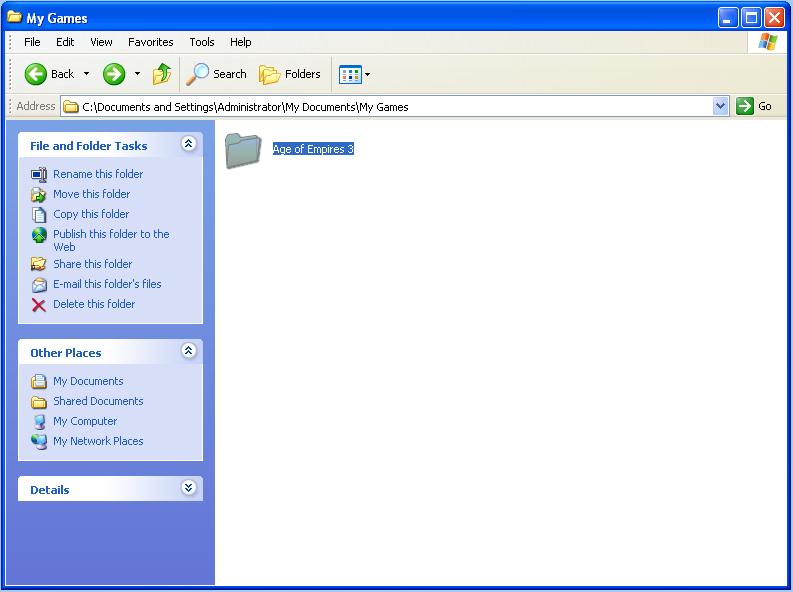Open the Help menu
The width and height of the screenshot is (793, 592).
coord(241,42)
